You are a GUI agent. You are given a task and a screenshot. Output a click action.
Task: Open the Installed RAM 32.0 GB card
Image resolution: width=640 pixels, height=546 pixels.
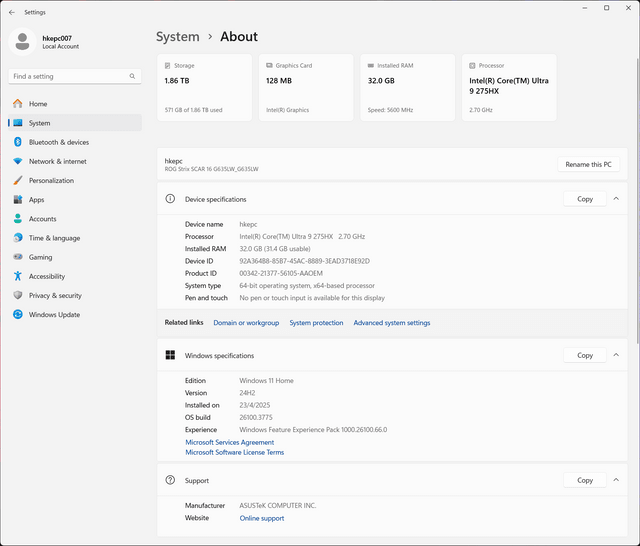pyautogui.click(x=408, y=87)
